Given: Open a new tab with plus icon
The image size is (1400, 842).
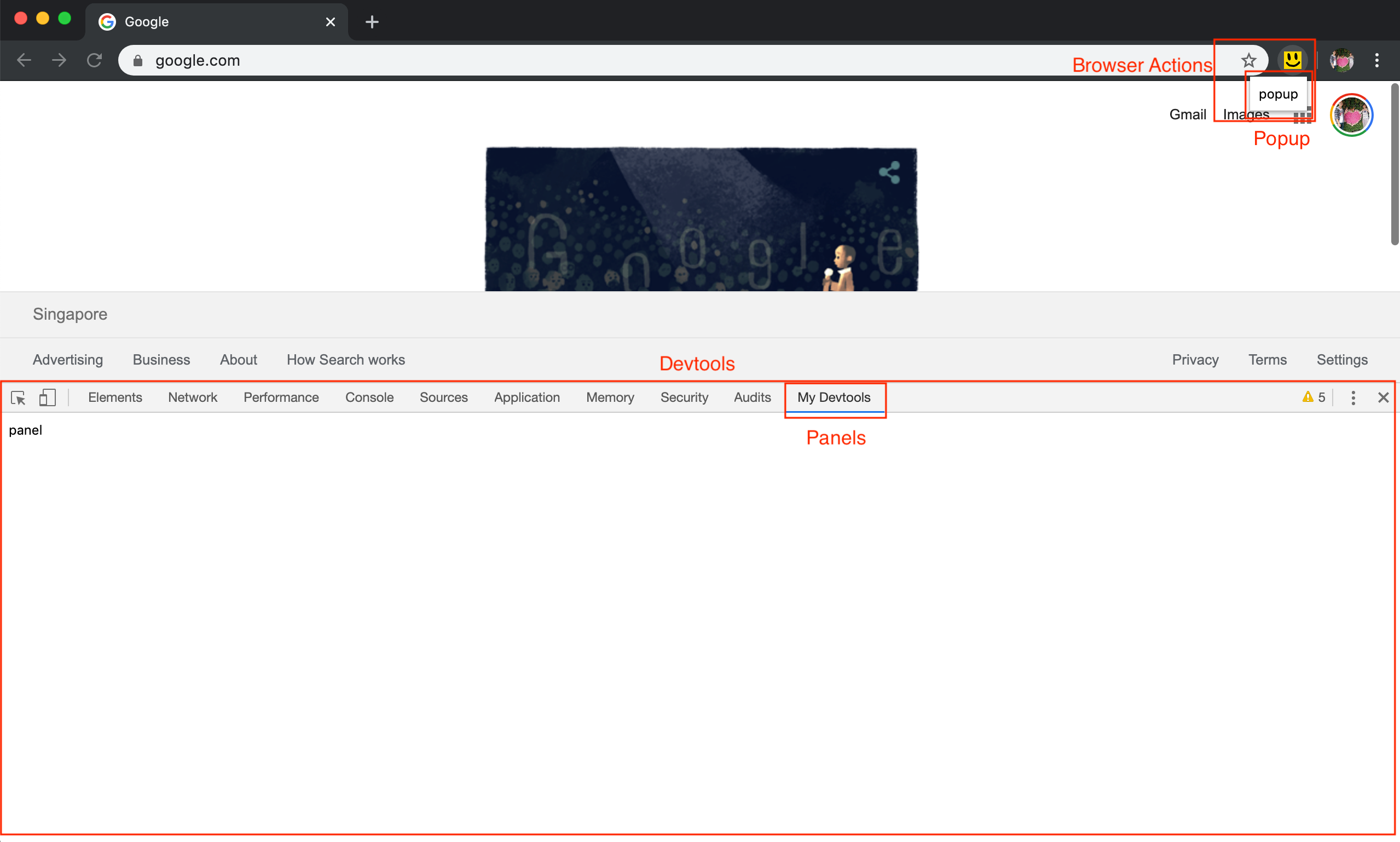Looking at the screenshot, I should (372, 21).
